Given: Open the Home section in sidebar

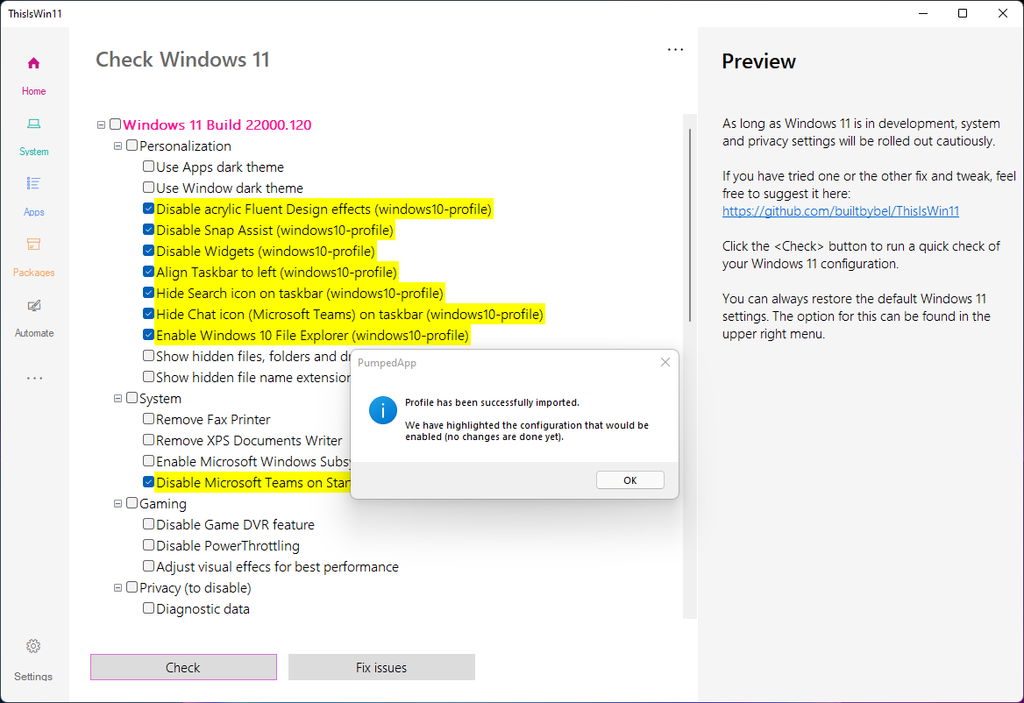Looking at the screenshot, I should [34, 70].
